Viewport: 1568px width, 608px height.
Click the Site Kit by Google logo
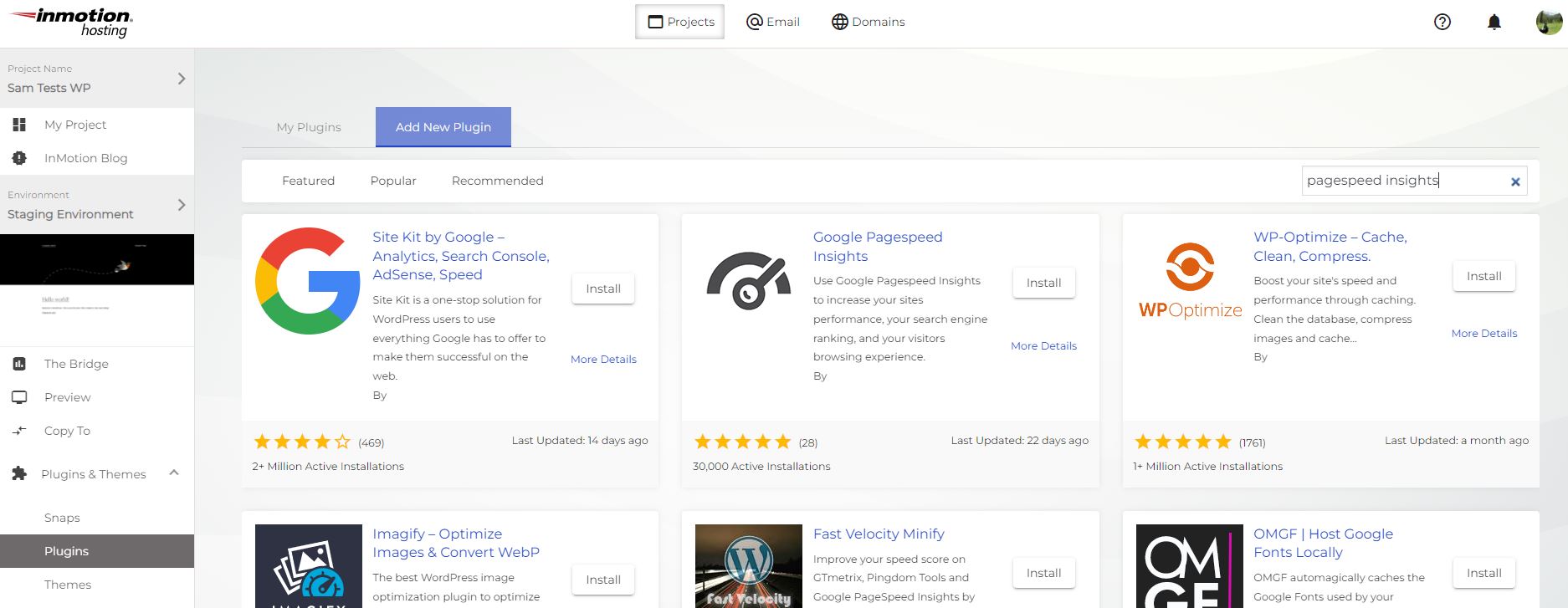tap(307, 281)
